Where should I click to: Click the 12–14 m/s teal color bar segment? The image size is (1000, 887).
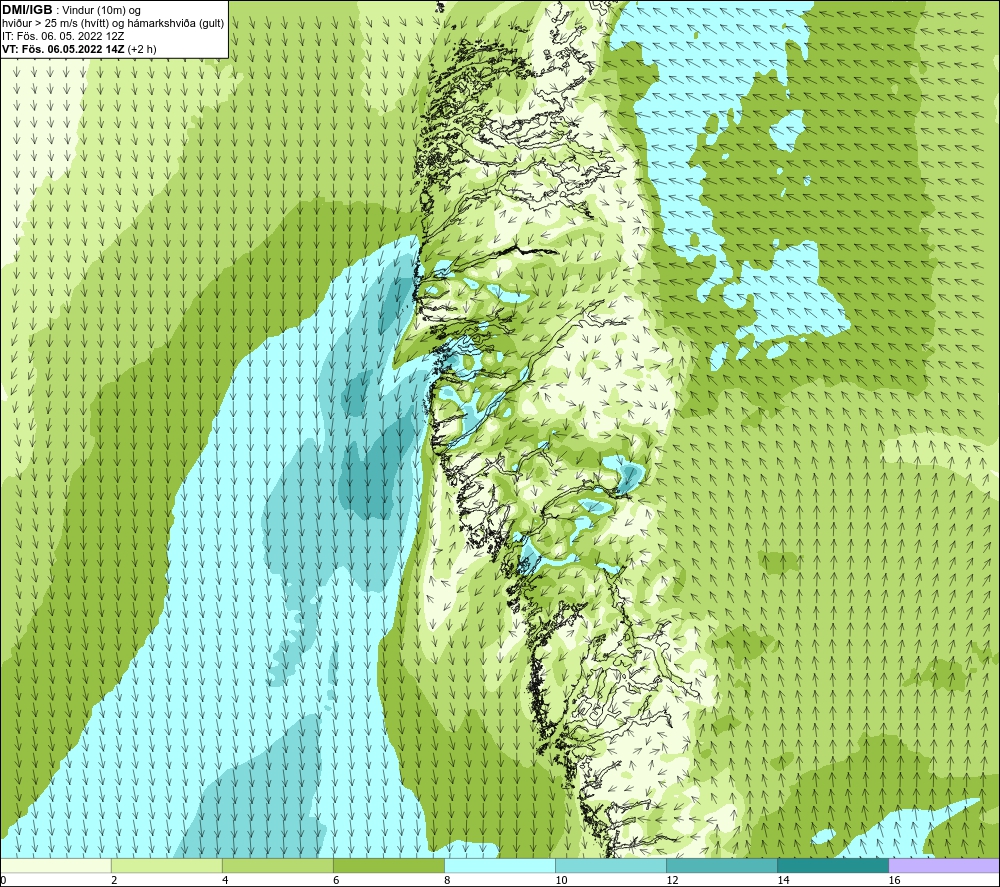point(722,865)
